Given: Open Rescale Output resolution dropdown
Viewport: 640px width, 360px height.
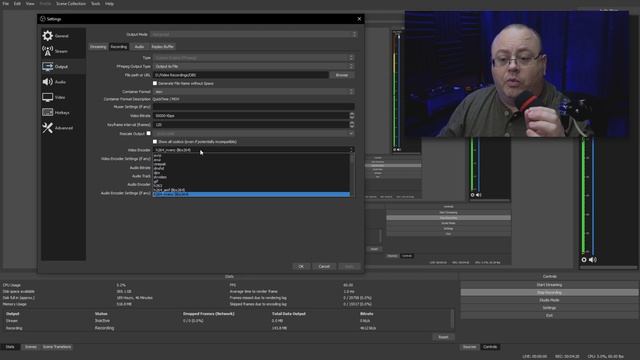Looking at the screenshot, I should [253, 133].
